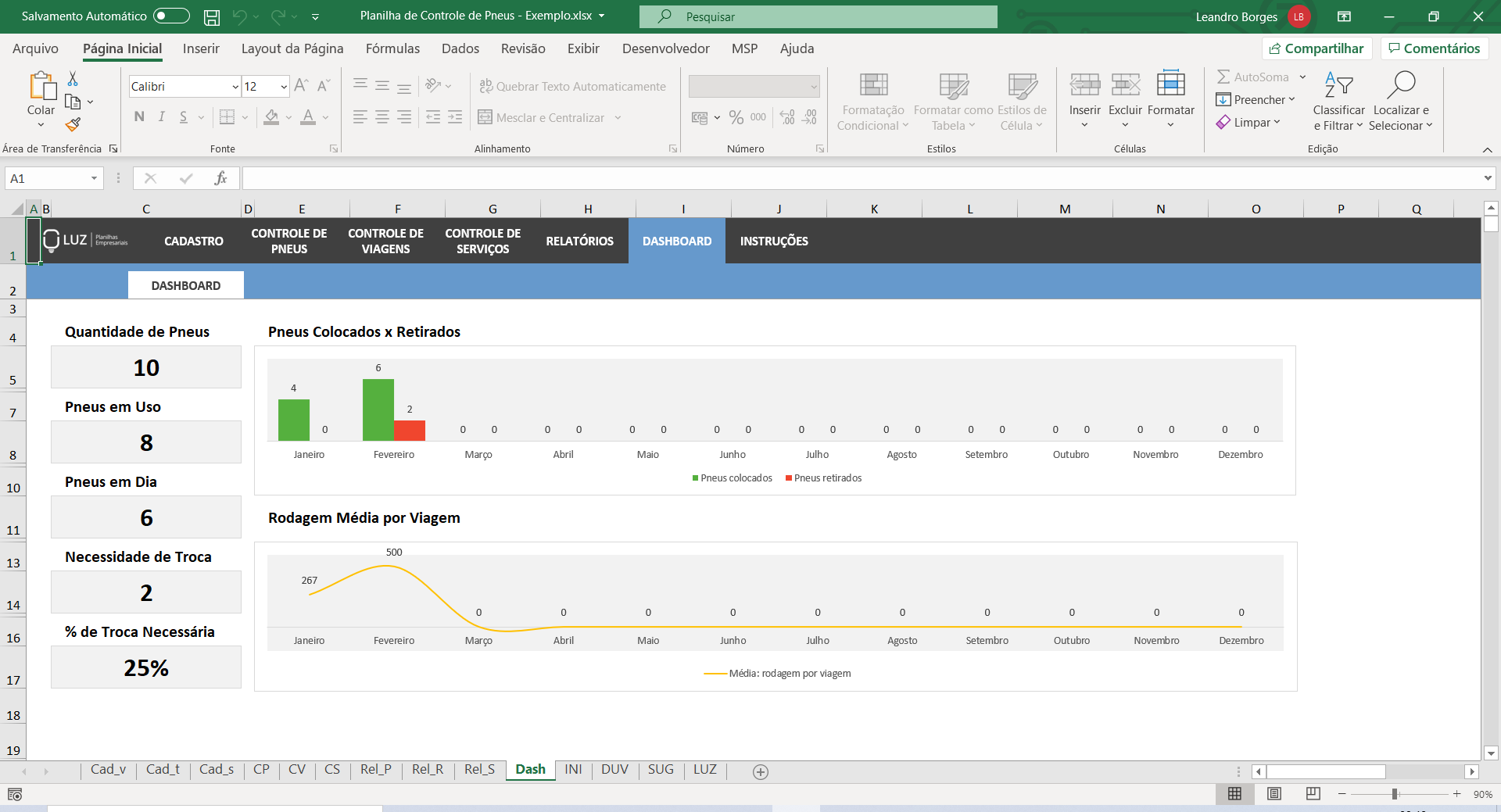The width and height of the screenshot is (1501, 812).
Task: Click the fill color bucket icon
Action: pos(271,117)
